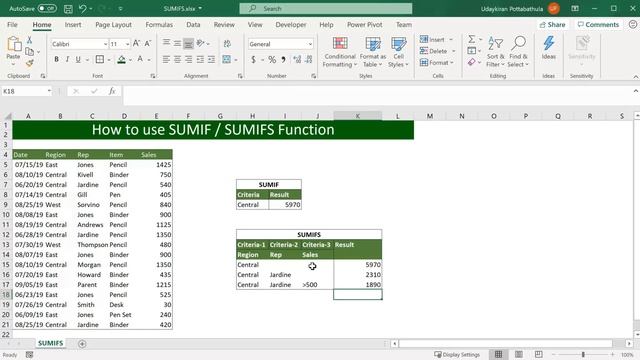Collapse the ribbon with the chevron
This screenshot has width=640, height=360.
(636, 77)
